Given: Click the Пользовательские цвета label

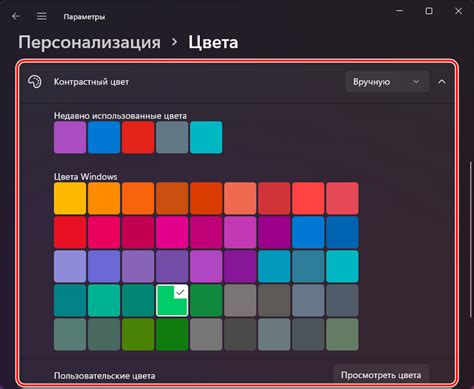Looking at the screenshot, I should 104,376.
